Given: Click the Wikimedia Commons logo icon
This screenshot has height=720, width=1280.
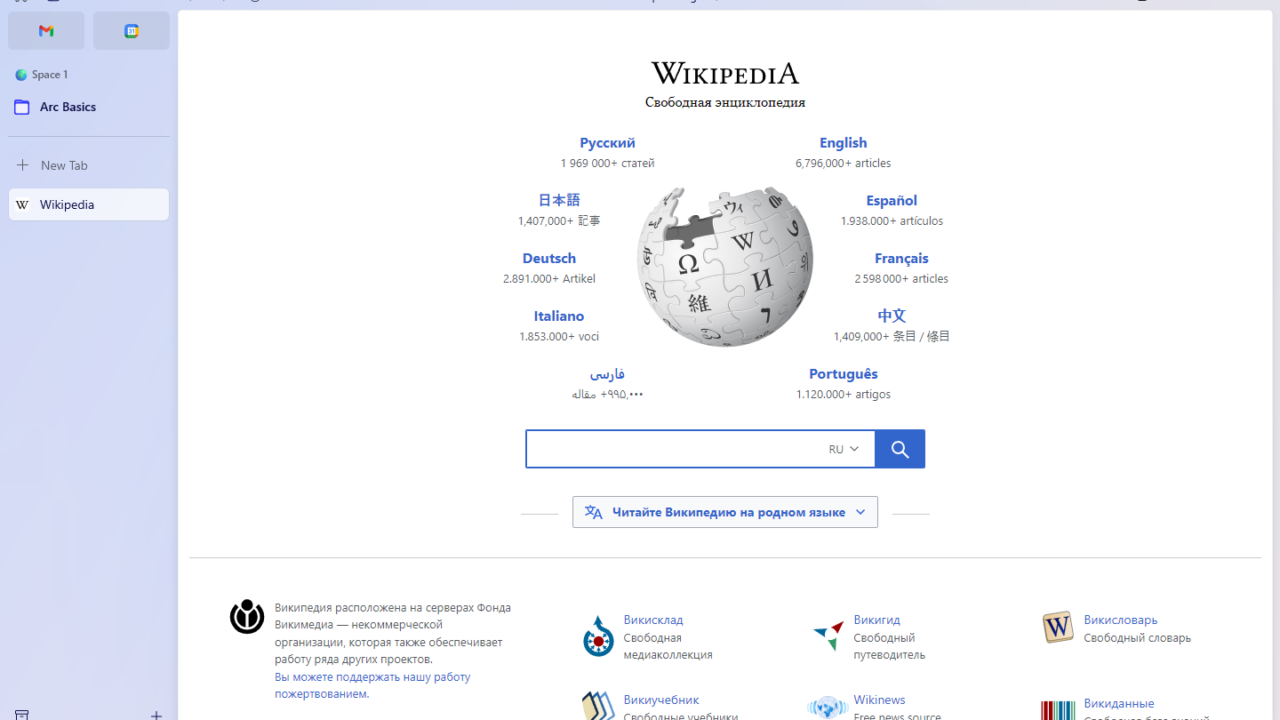Looking at the screenshot, I should coord(598,636).
